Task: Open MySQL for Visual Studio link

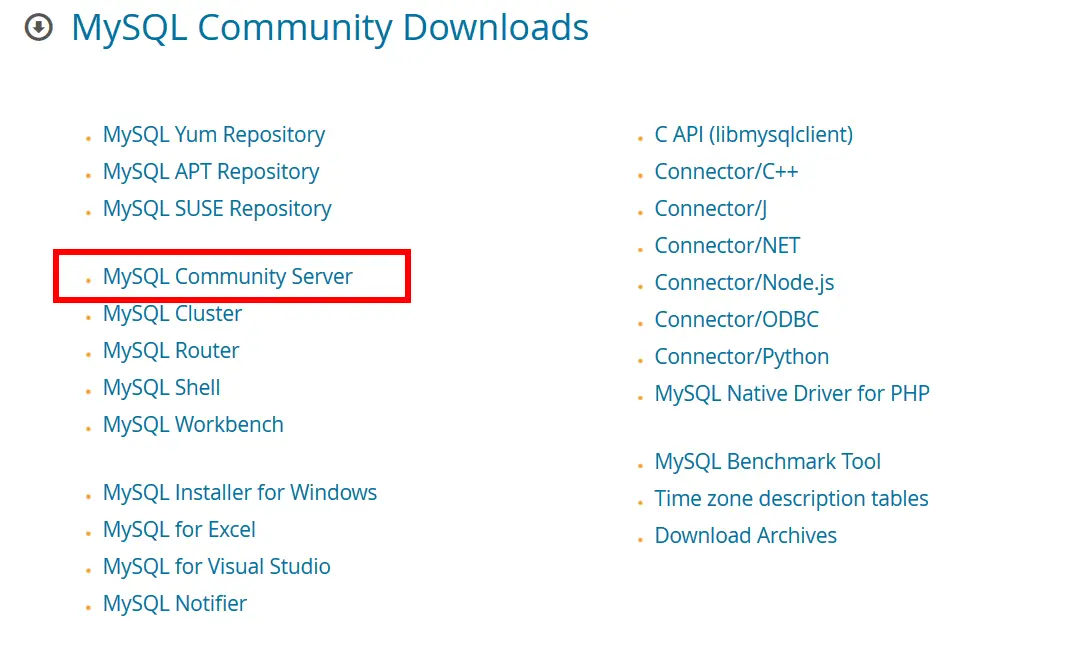Action: click(x=217, y=567)
